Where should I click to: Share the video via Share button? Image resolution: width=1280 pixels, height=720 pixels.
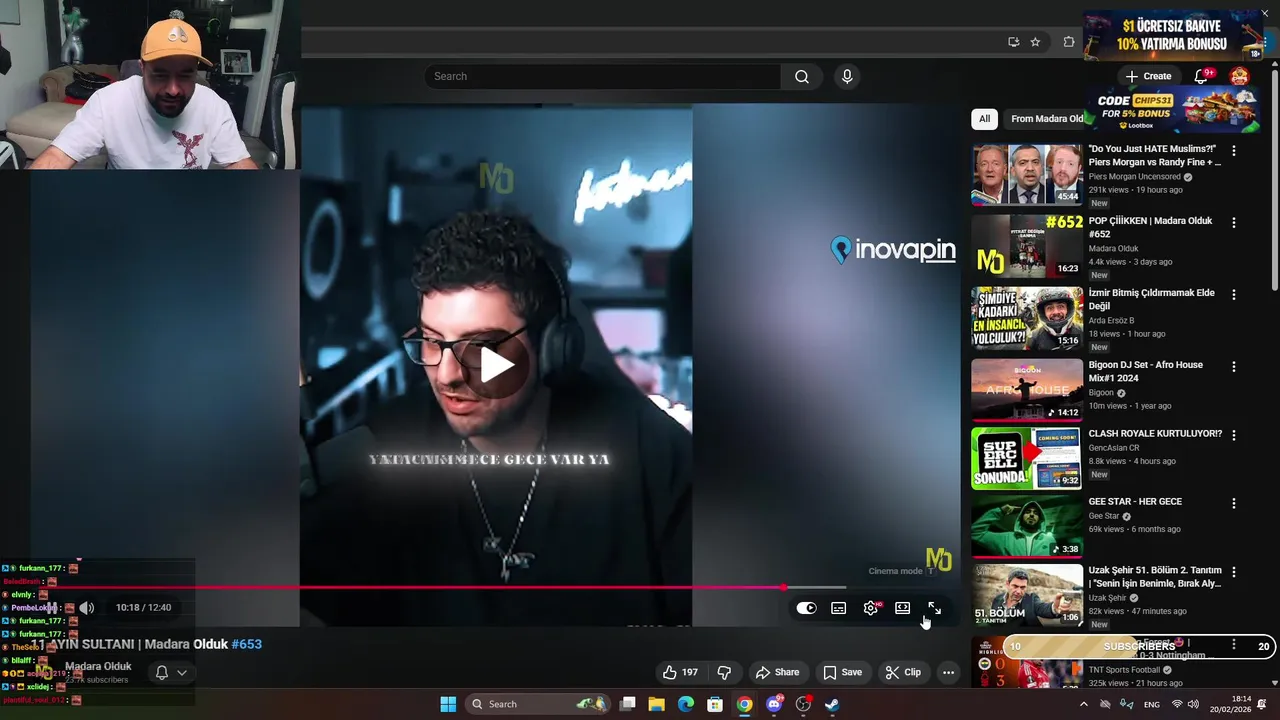click(777, 672)
